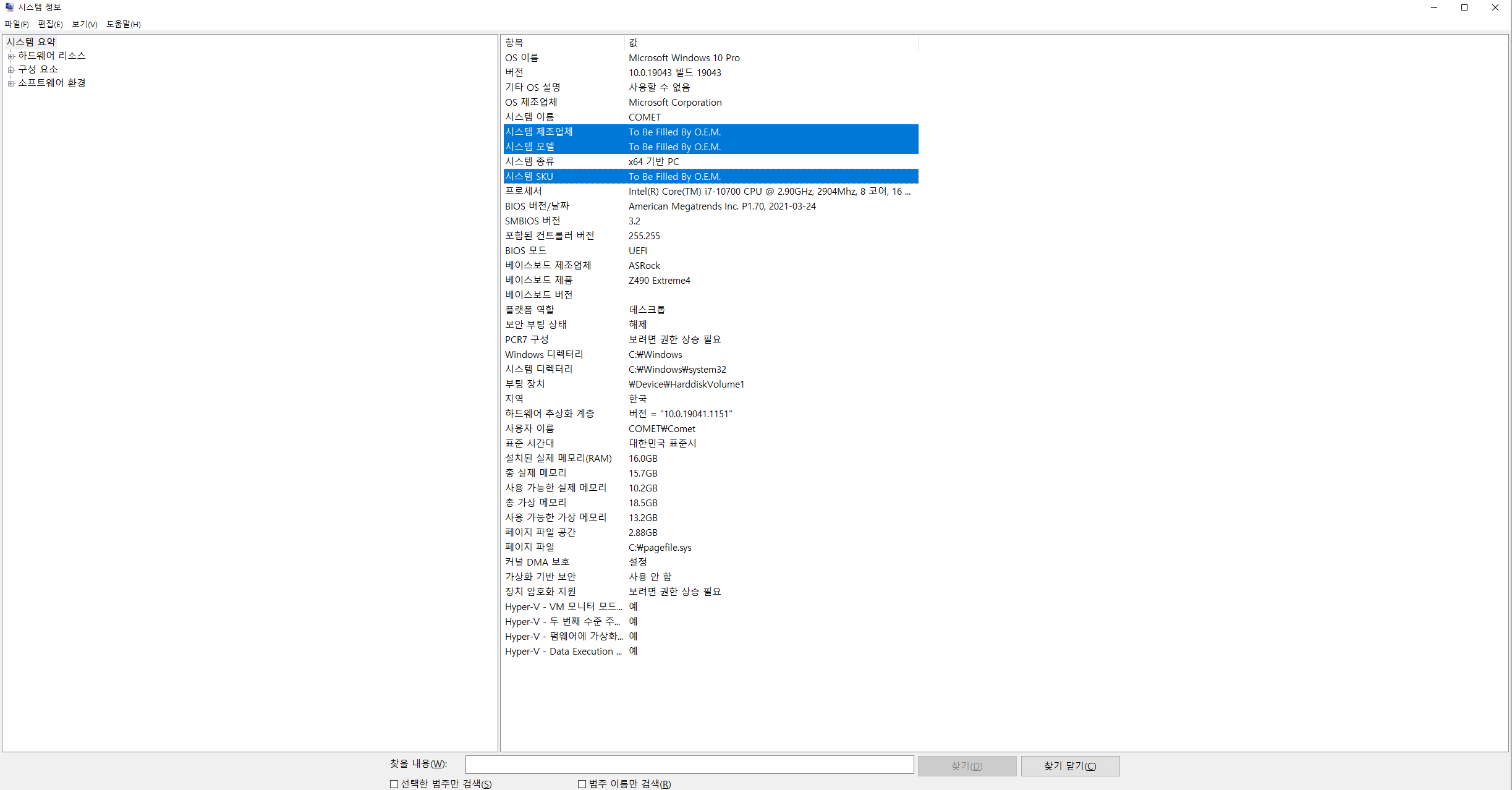Select the OS 제조업체 row
This screenshot has width=1512, height=790.
(711, 102)
